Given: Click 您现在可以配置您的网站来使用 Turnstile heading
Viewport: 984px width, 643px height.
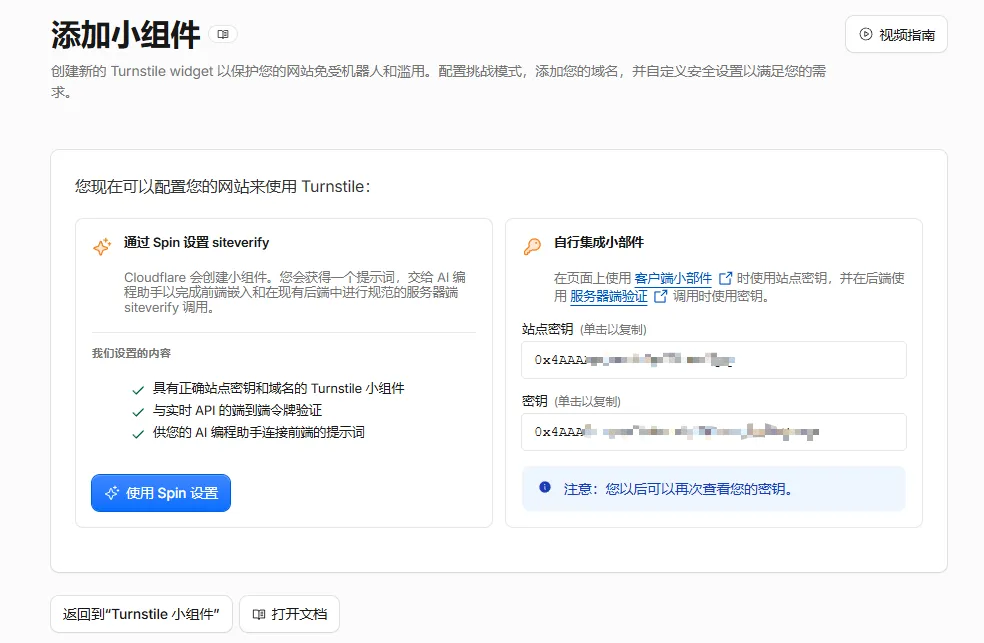Looking at the screenshot, I should (223, 186).
